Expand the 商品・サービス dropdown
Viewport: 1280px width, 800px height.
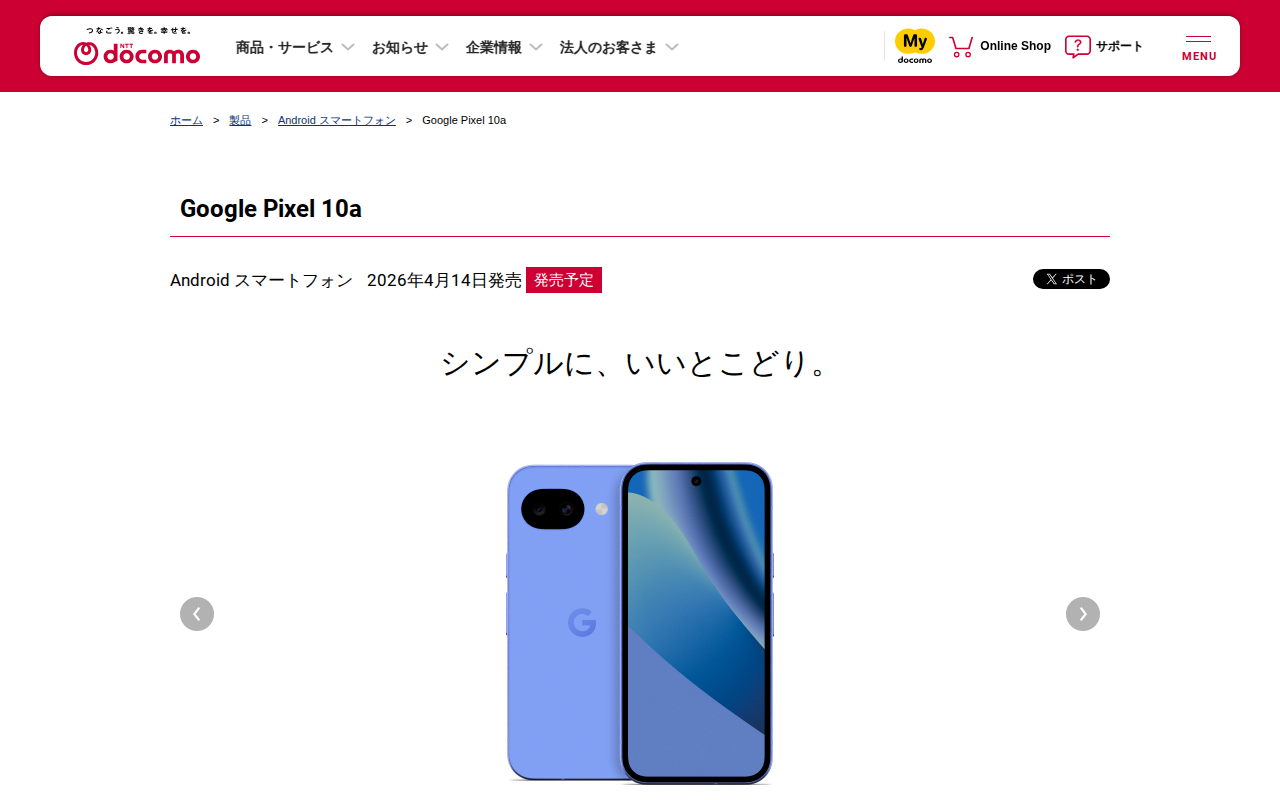(295, 47)
